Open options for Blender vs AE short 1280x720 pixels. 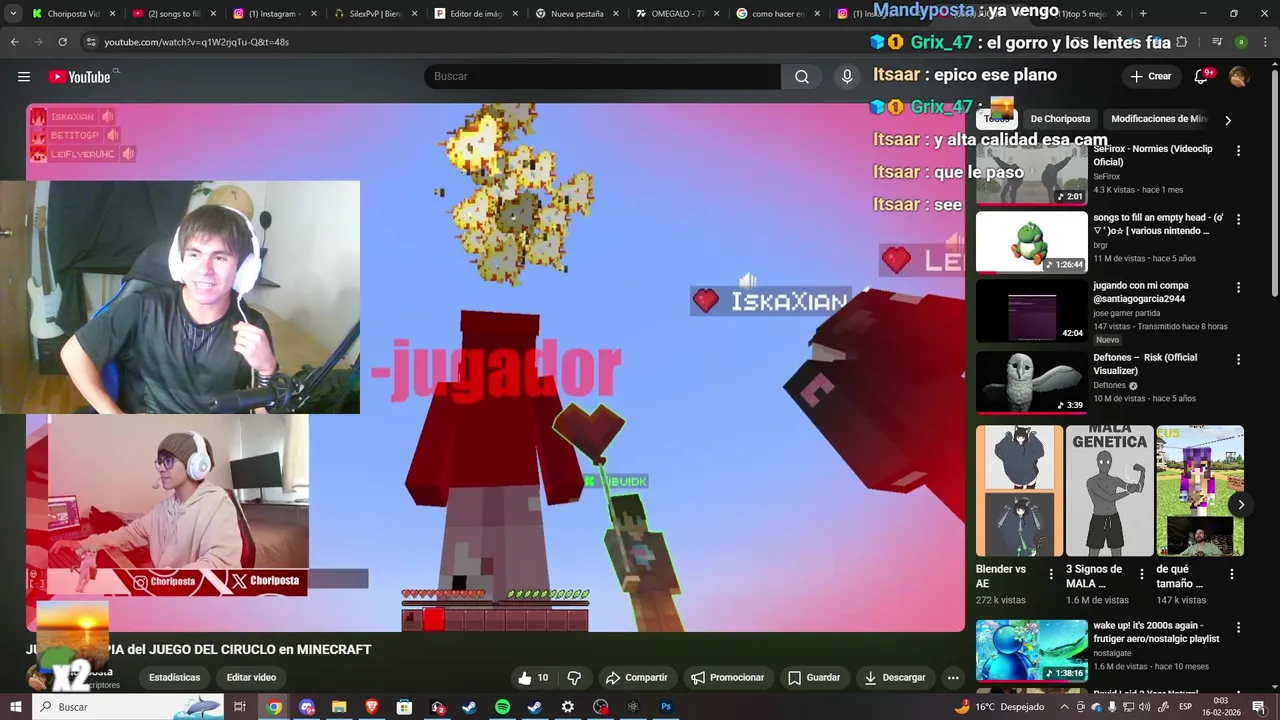[x=1050, y=574]
